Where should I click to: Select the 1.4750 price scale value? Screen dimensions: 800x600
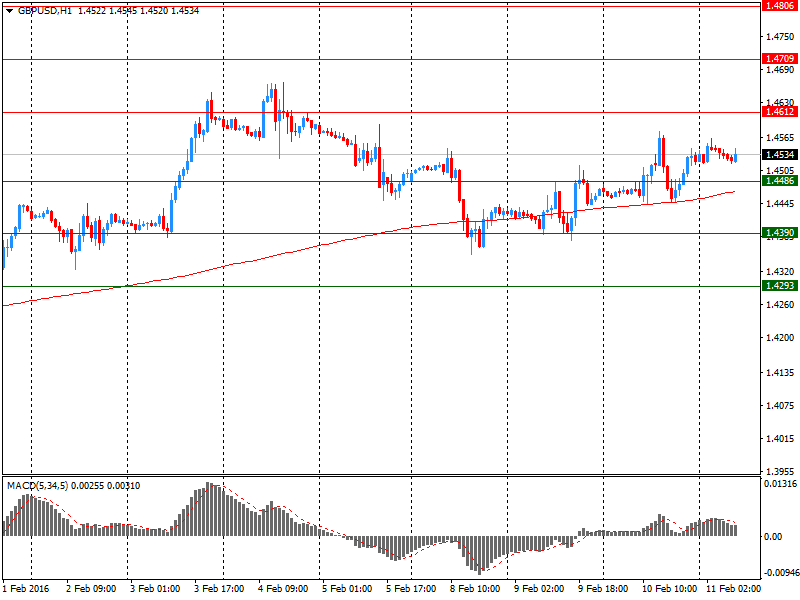click(780, 37)
